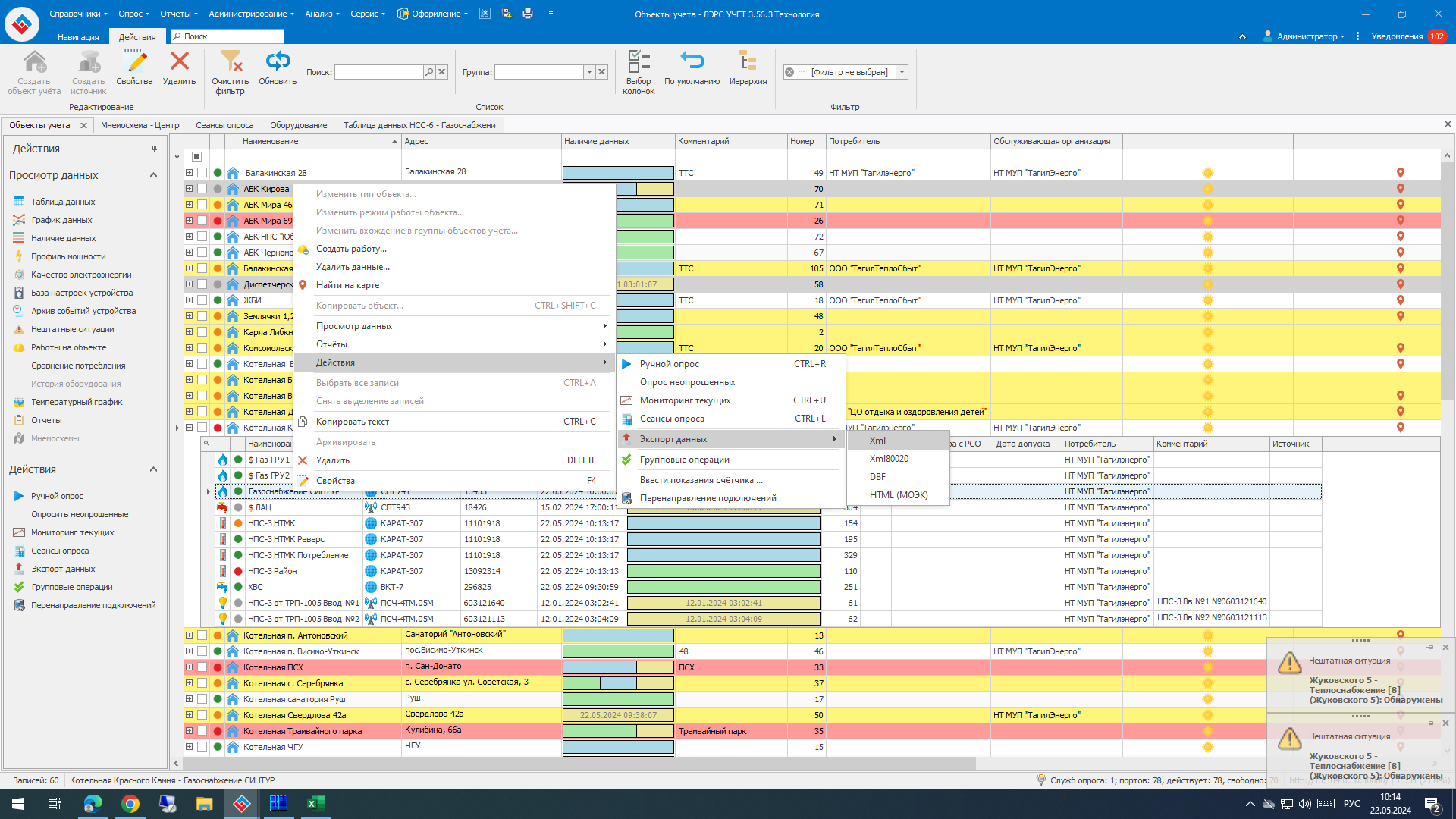Viewport: 1456px width, 819px height.
Task: Expand tree node for Котельная п. Антоновский
Action: (x=189, y=635)
